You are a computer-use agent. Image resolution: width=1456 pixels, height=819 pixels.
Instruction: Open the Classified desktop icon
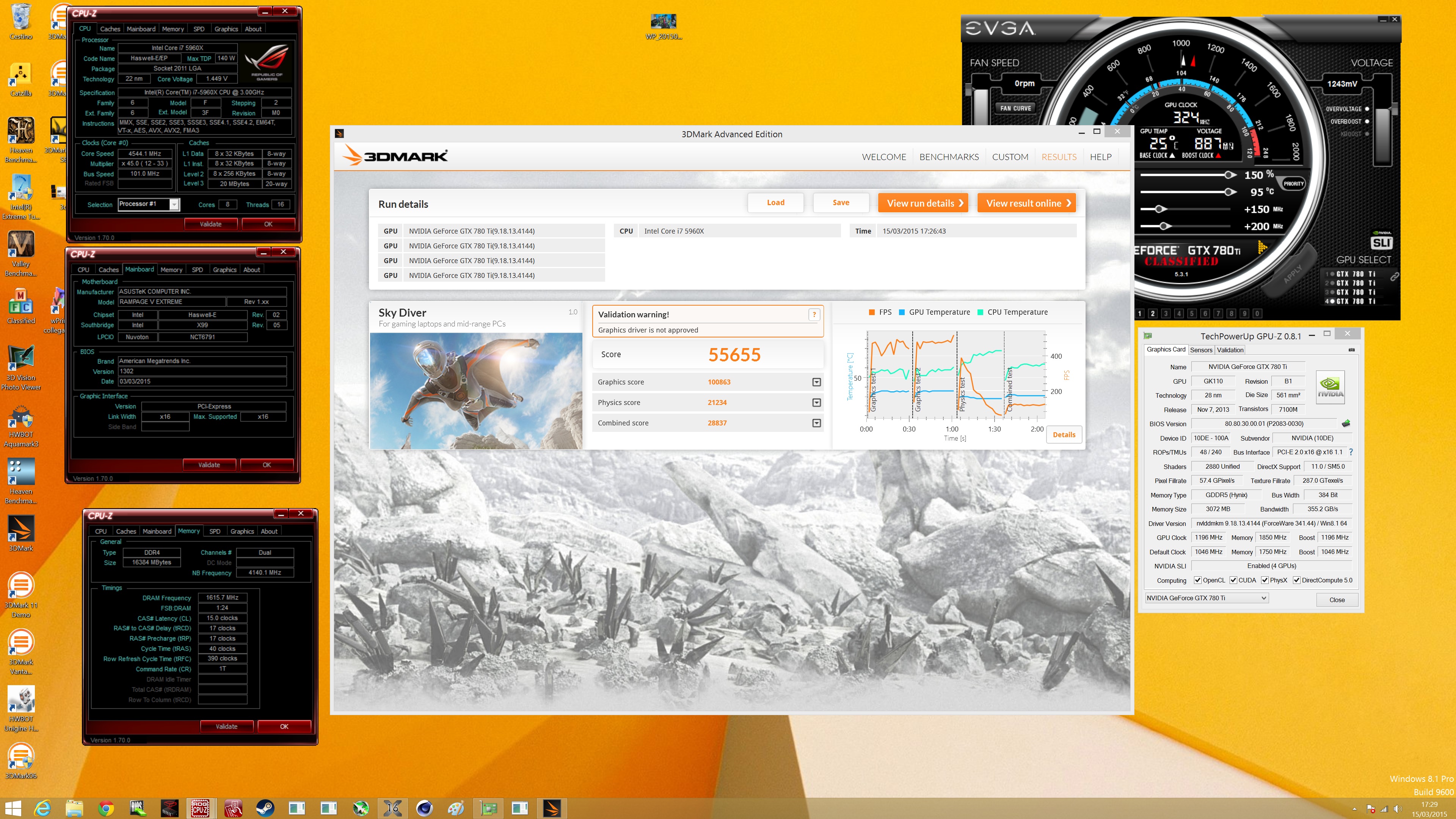point(21,306)
